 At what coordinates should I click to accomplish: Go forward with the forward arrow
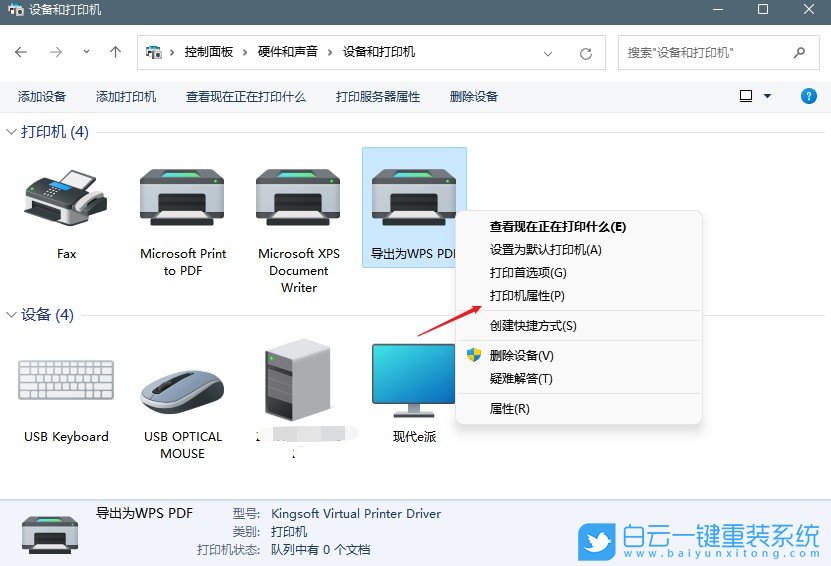tap(56, 52)
